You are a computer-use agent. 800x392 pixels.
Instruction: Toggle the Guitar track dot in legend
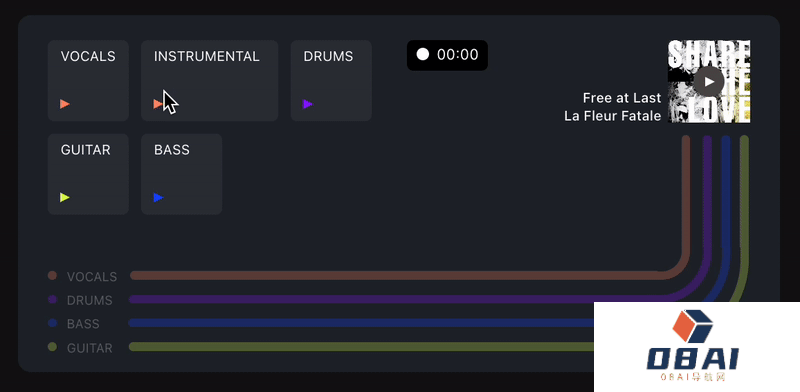52,347
